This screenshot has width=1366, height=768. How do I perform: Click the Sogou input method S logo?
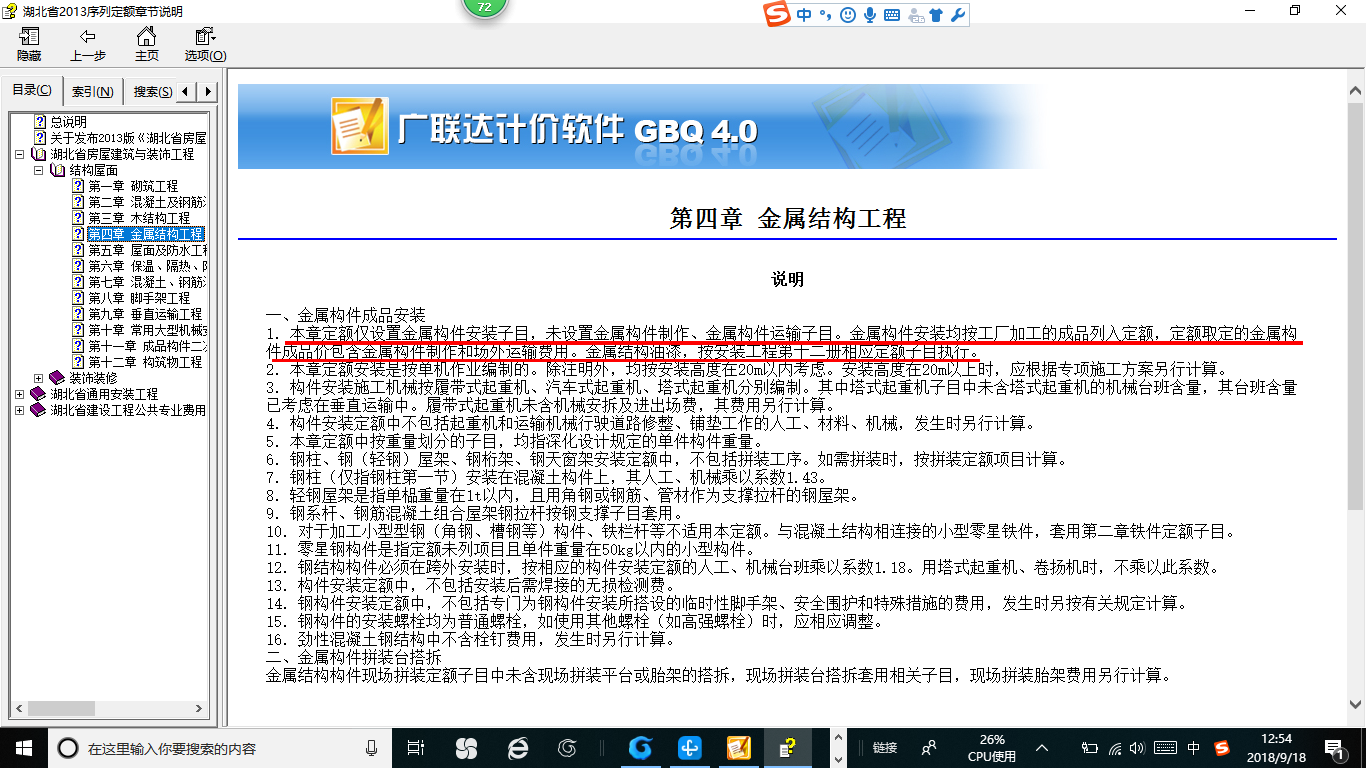click(776, 15)
